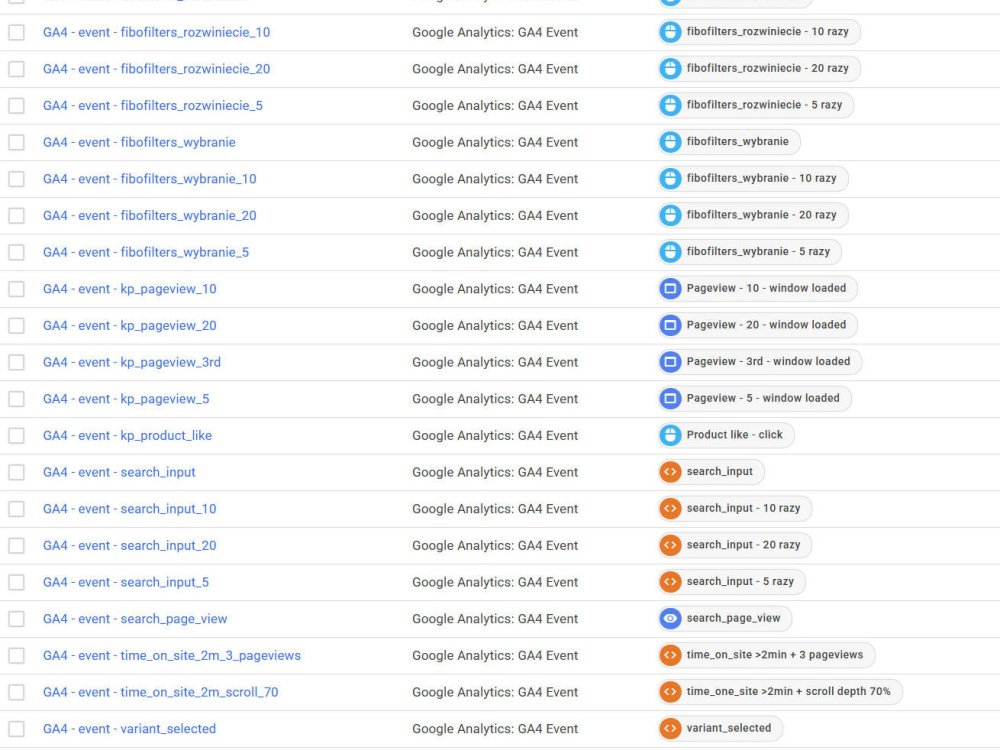The width and height of the screenshot is (1000, 750).
Task: Click page icon of Pageview - 5 - window loaded
Action: coord(670,399)
